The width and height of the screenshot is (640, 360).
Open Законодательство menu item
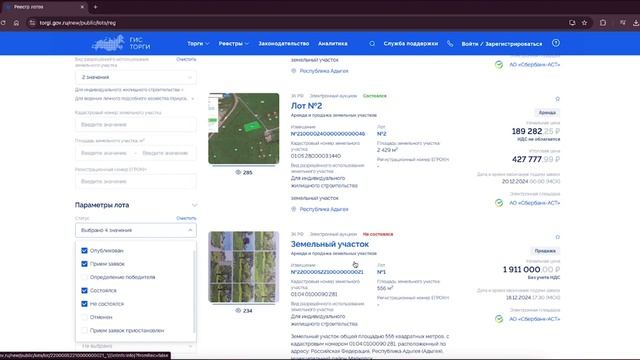[284, 43]
